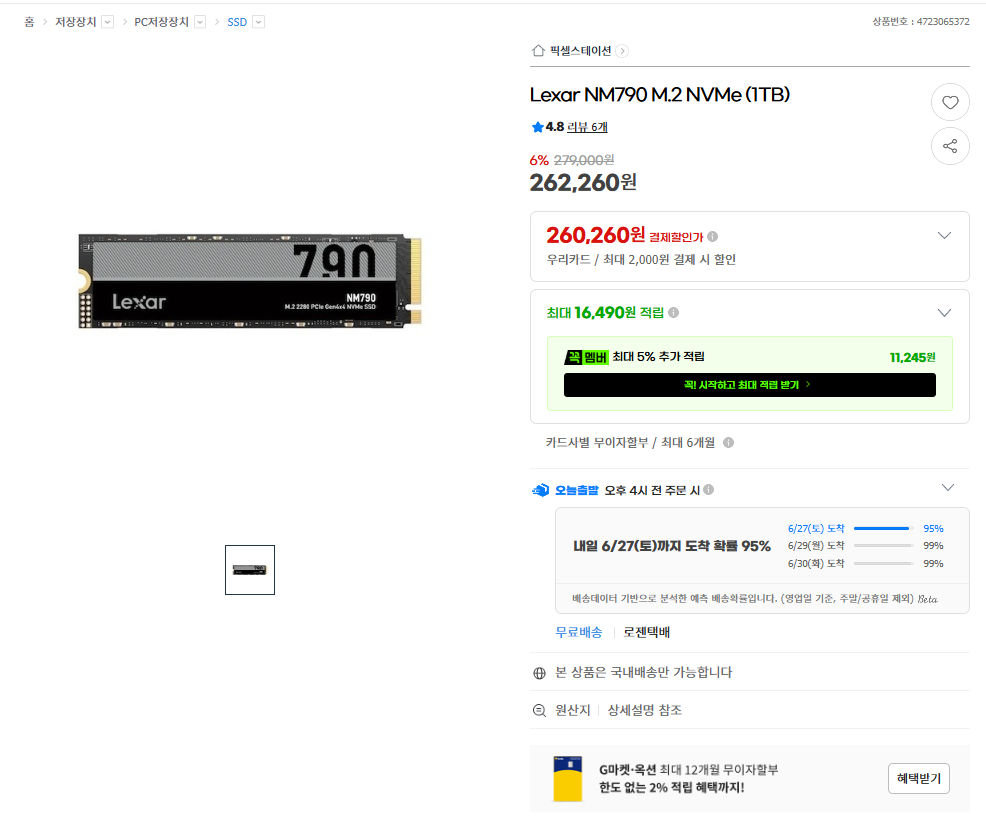Expand 오늘출발 delivery details chevron

pos(948,487)
